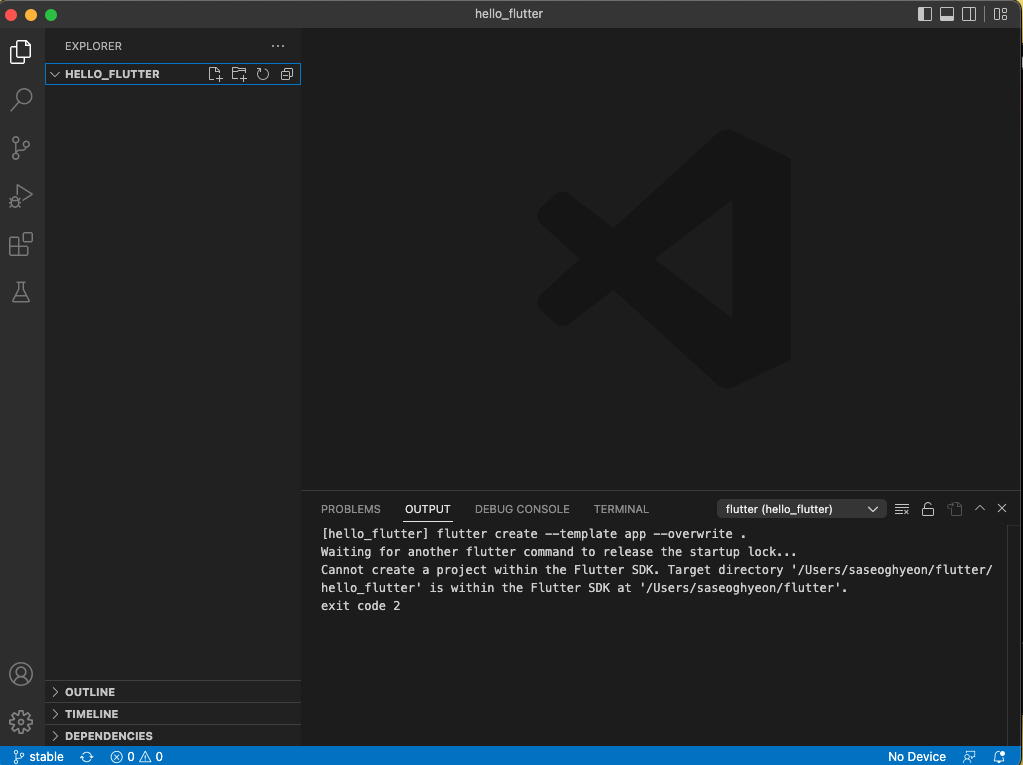Toggle the secondary side bar
The image size is (1023, 765).
coord(969,14)
